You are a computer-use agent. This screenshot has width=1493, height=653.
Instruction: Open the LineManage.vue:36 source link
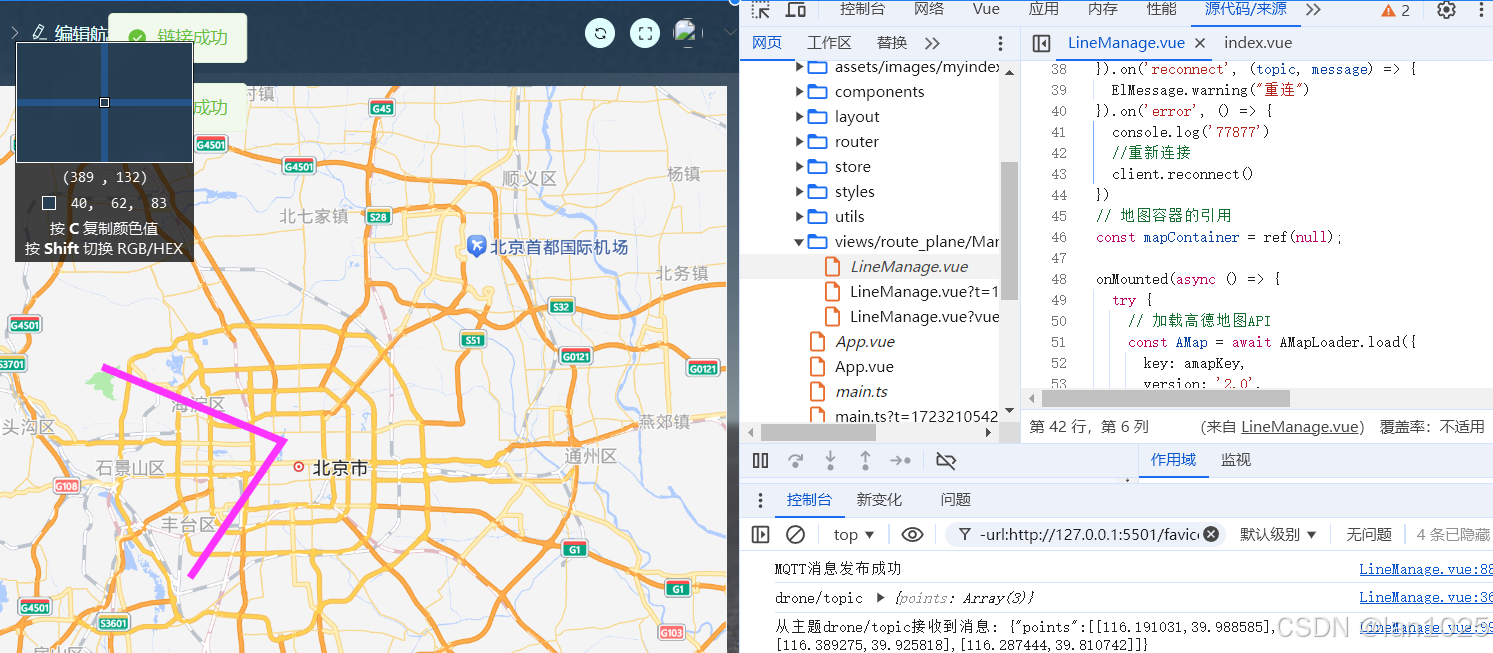coord(1426,597)
